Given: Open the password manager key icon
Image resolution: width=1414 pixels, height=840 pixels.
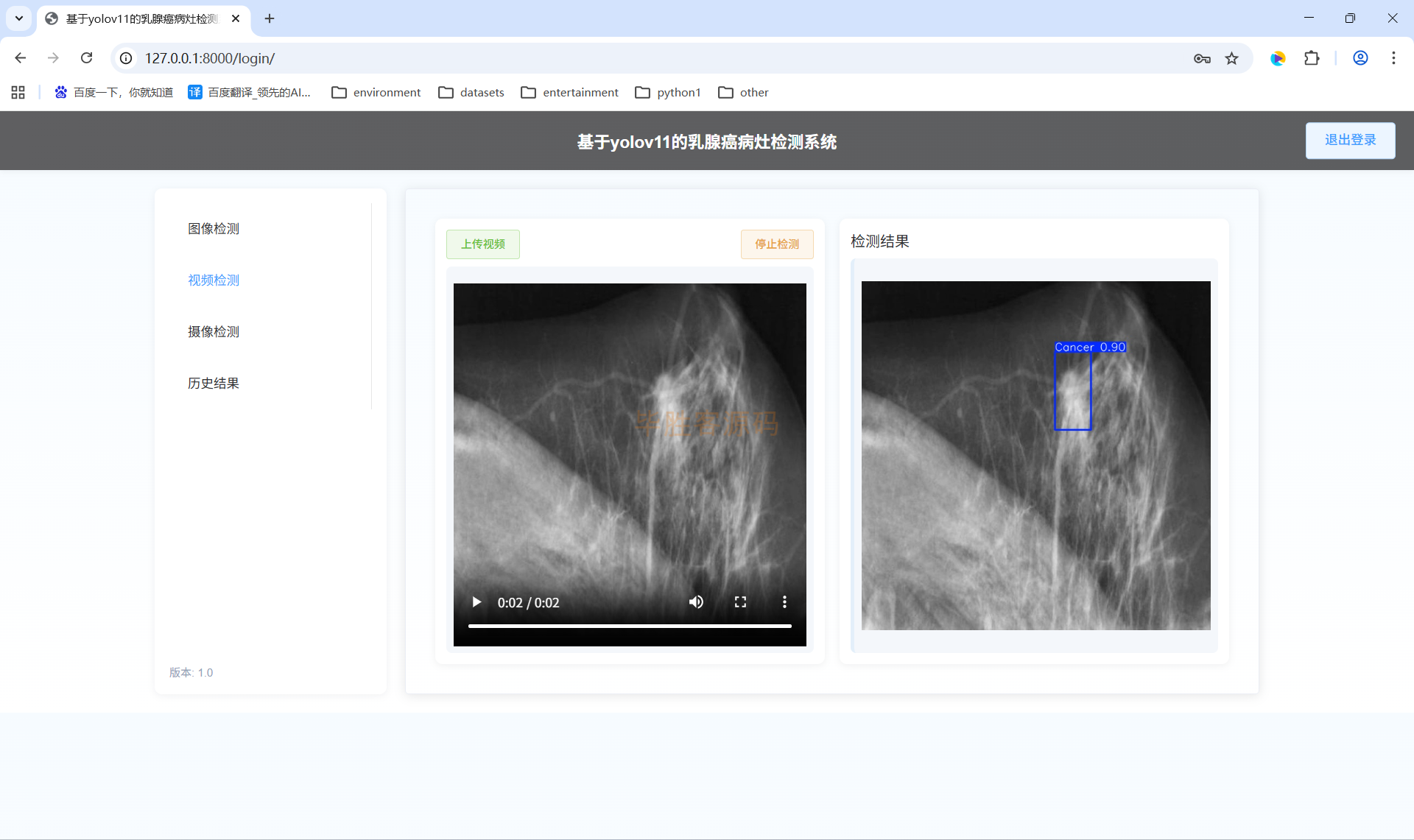Looking at the screenshot, I should pos(1202,58).
